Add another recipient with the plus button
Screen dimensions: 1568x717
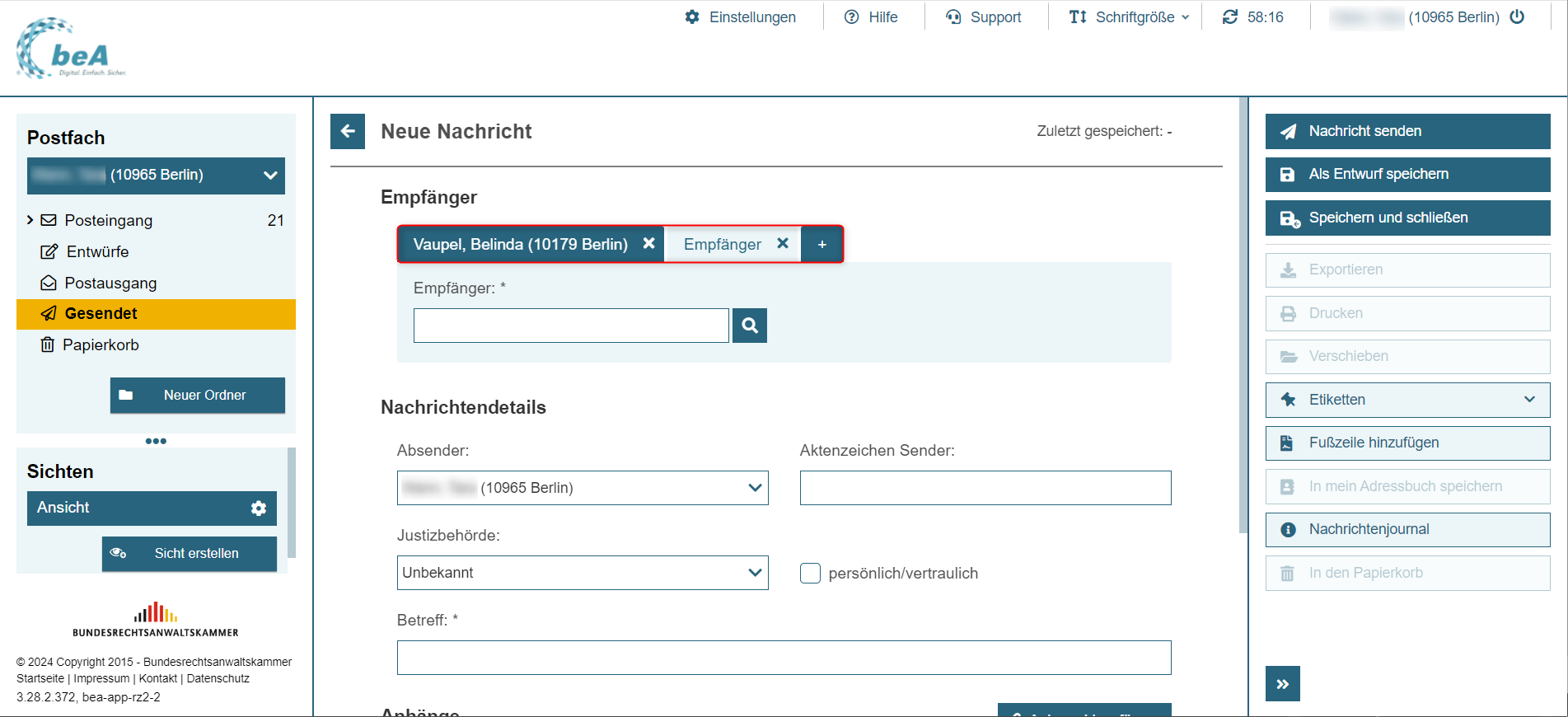(821, 245)
